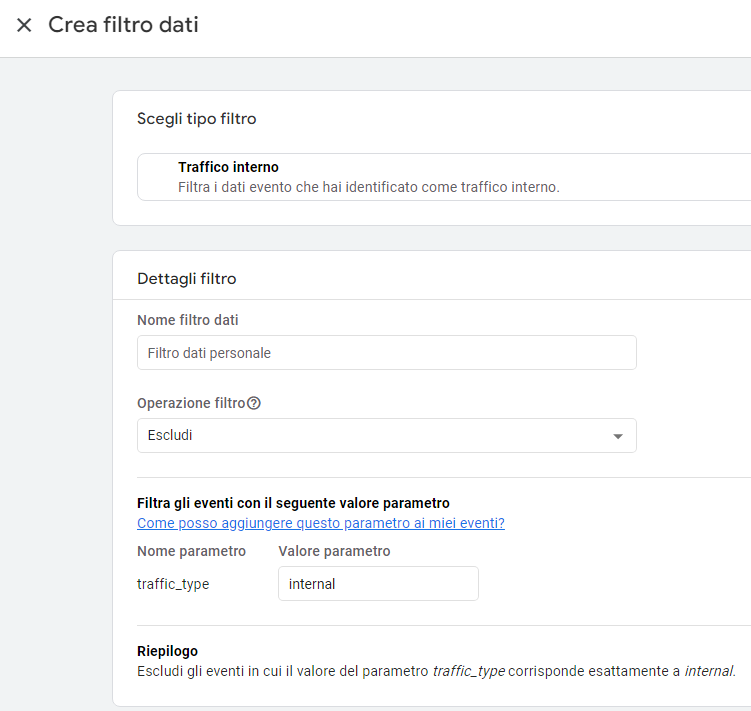Image resolution: width=751 pixels, height=711 pixels.
Task: Focus the Nome filtro dati field
Action: pos(387,353)
